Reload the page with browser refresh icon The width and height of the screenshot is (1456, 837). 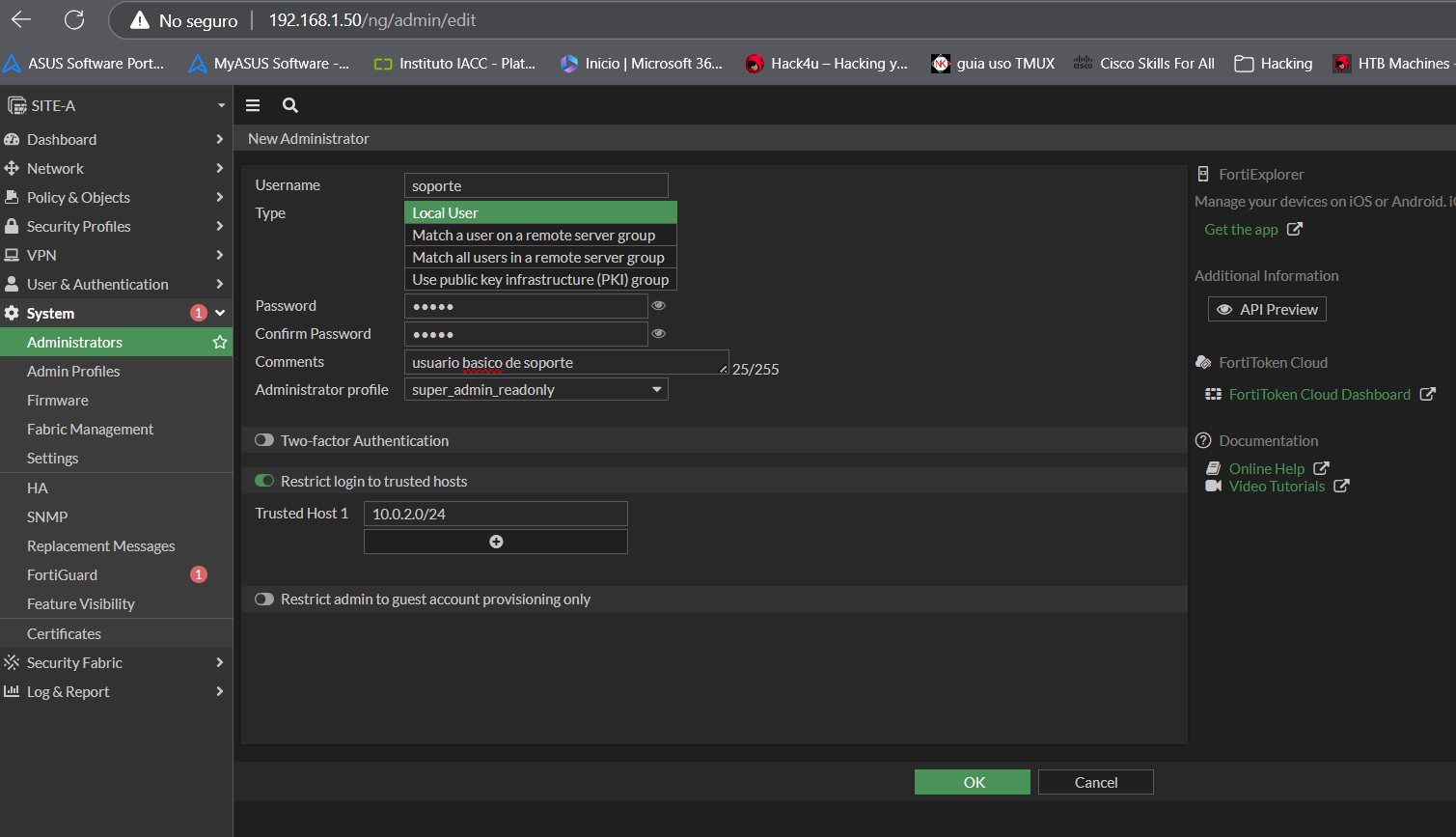(x=74, y=20)
